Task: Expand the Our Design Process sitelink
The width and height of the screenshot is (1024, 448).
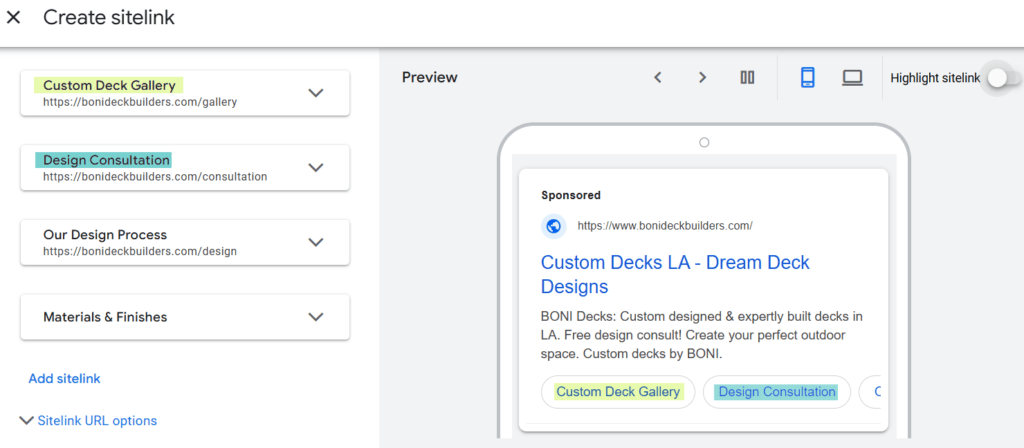Action: (316, 242)
